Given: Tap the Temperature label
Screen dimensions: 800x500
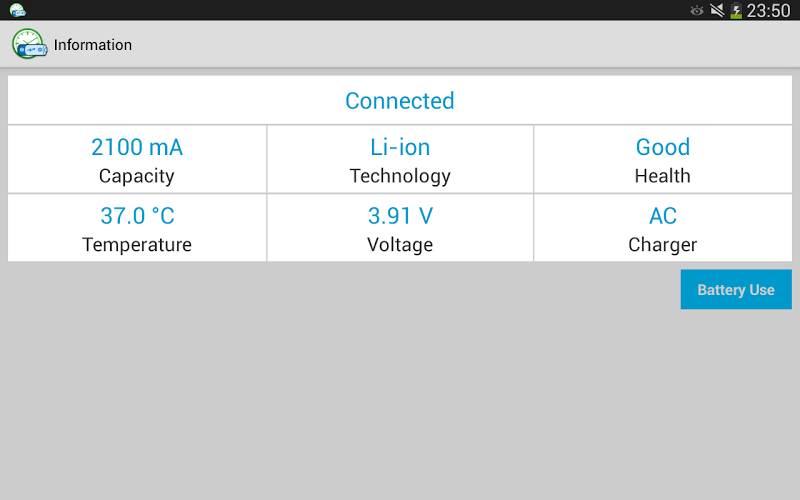Looking at the screenshot, I should [x=137, y=245].
